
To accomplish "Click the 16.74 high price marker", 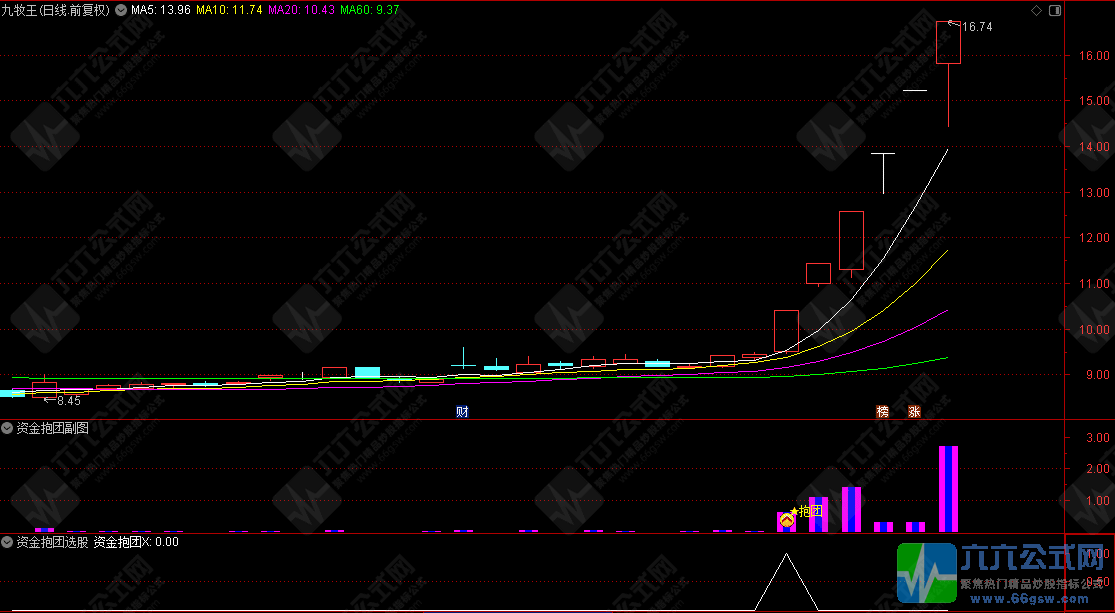I will pos(975,27).
